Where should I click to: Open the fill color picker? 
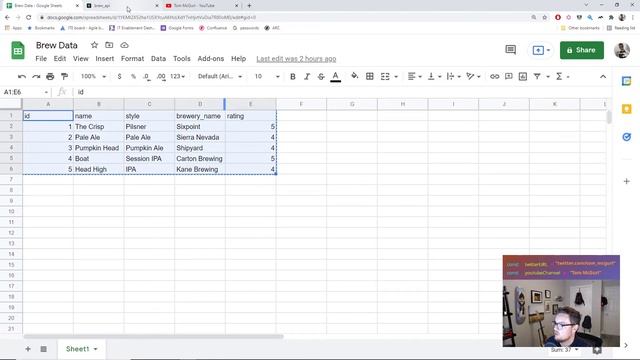(355, 76)
